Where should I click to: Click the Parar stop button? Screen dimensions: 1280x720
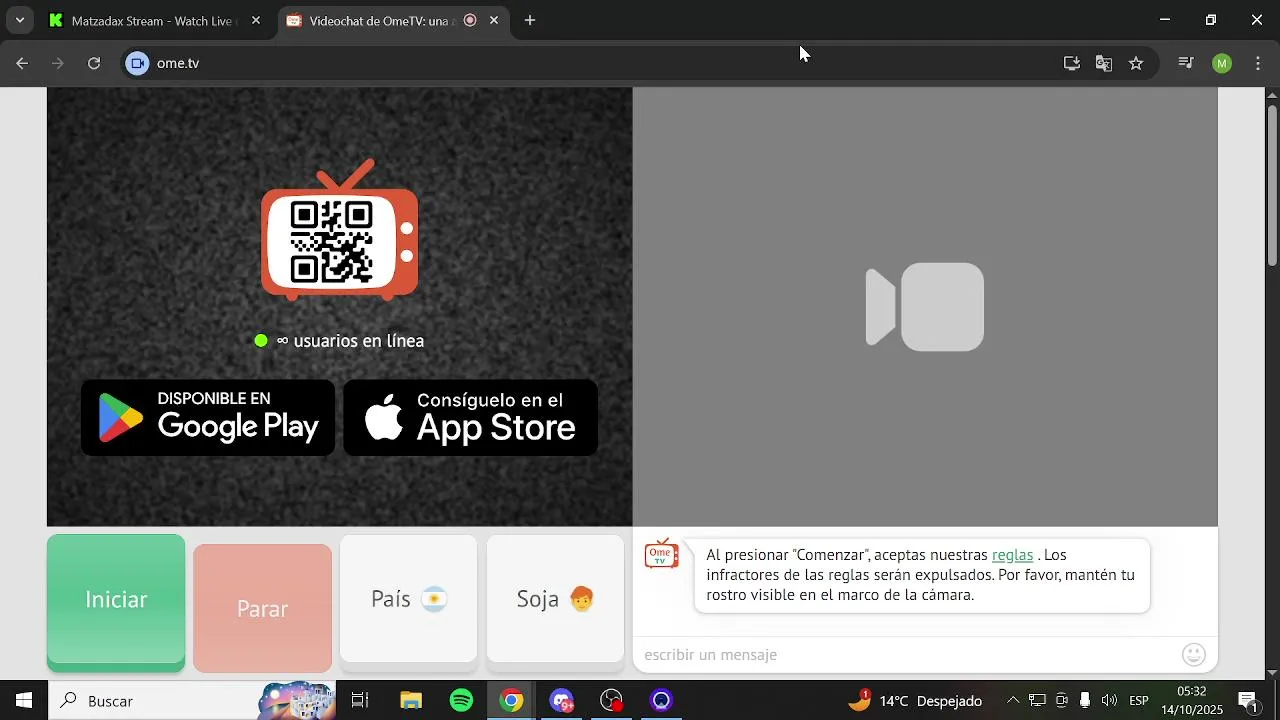[262, 608]
